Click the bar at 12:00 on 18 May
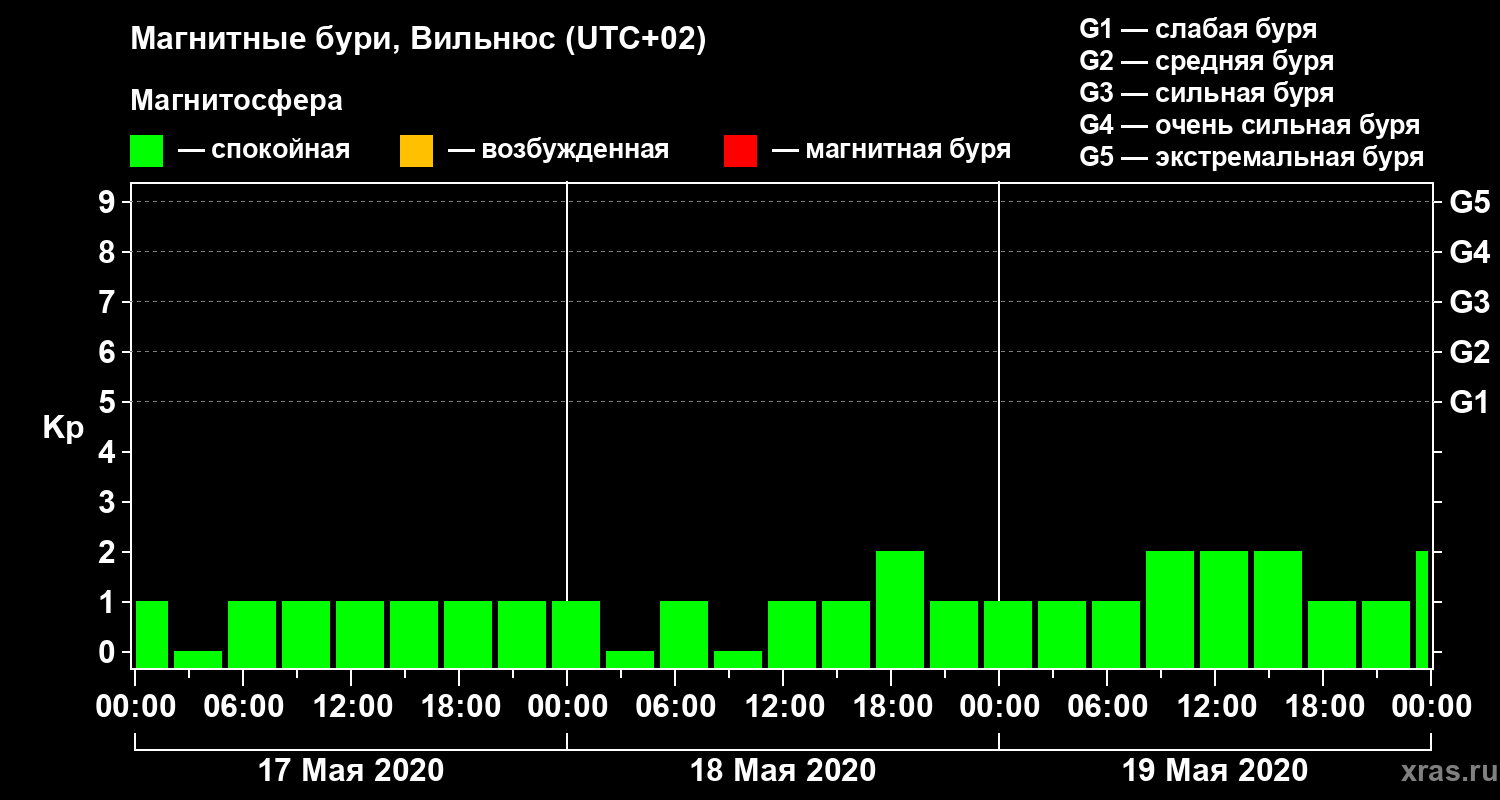 792,634
